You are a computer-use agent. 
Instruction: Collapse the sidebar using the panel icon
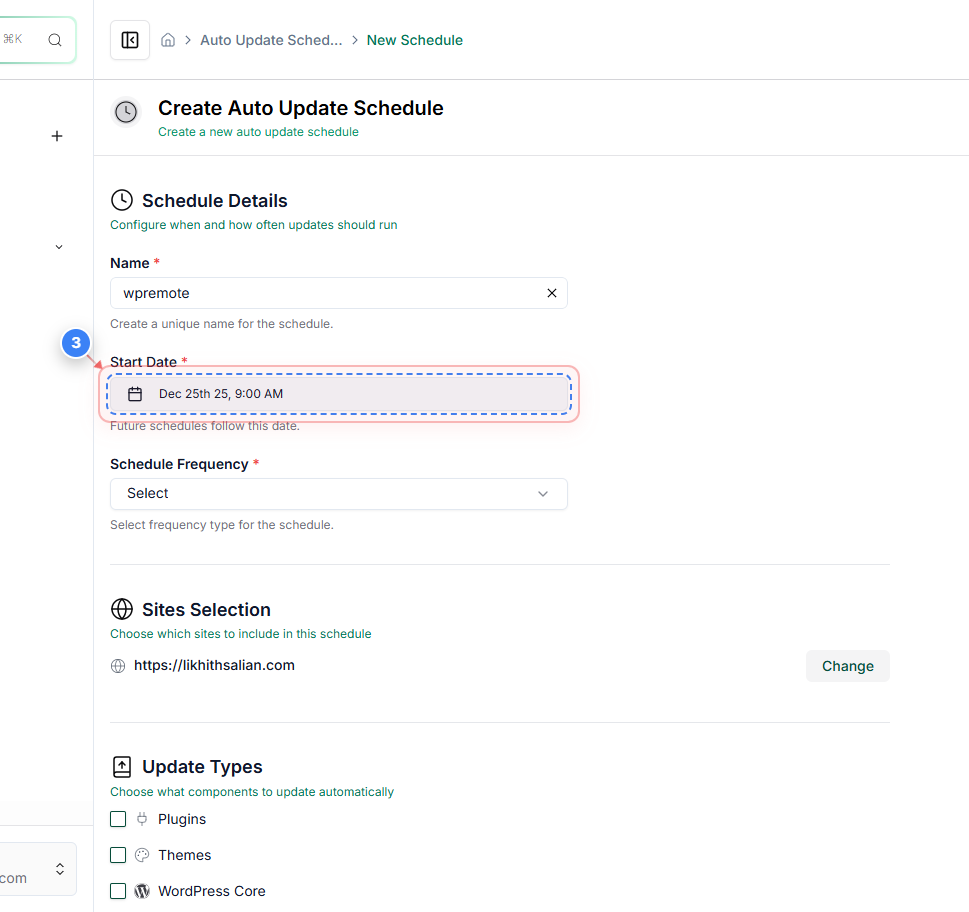tap(129, 39)
